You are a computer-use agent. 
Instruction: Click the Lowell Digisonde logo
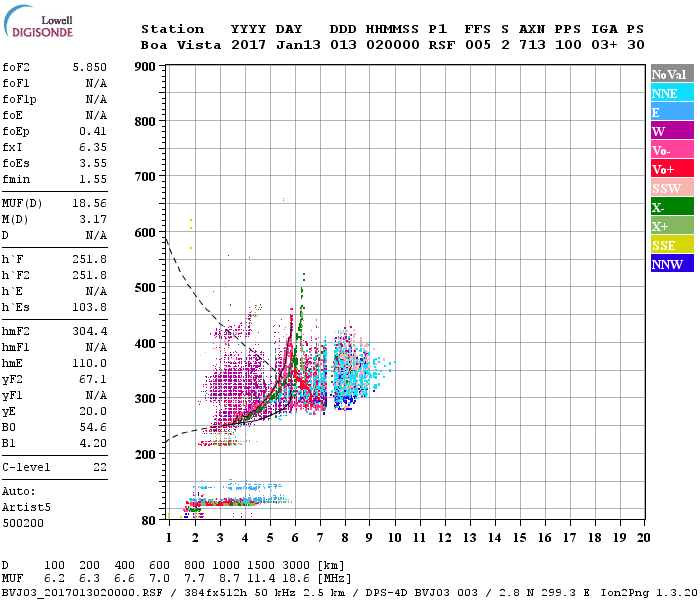[x=38, y=21]
